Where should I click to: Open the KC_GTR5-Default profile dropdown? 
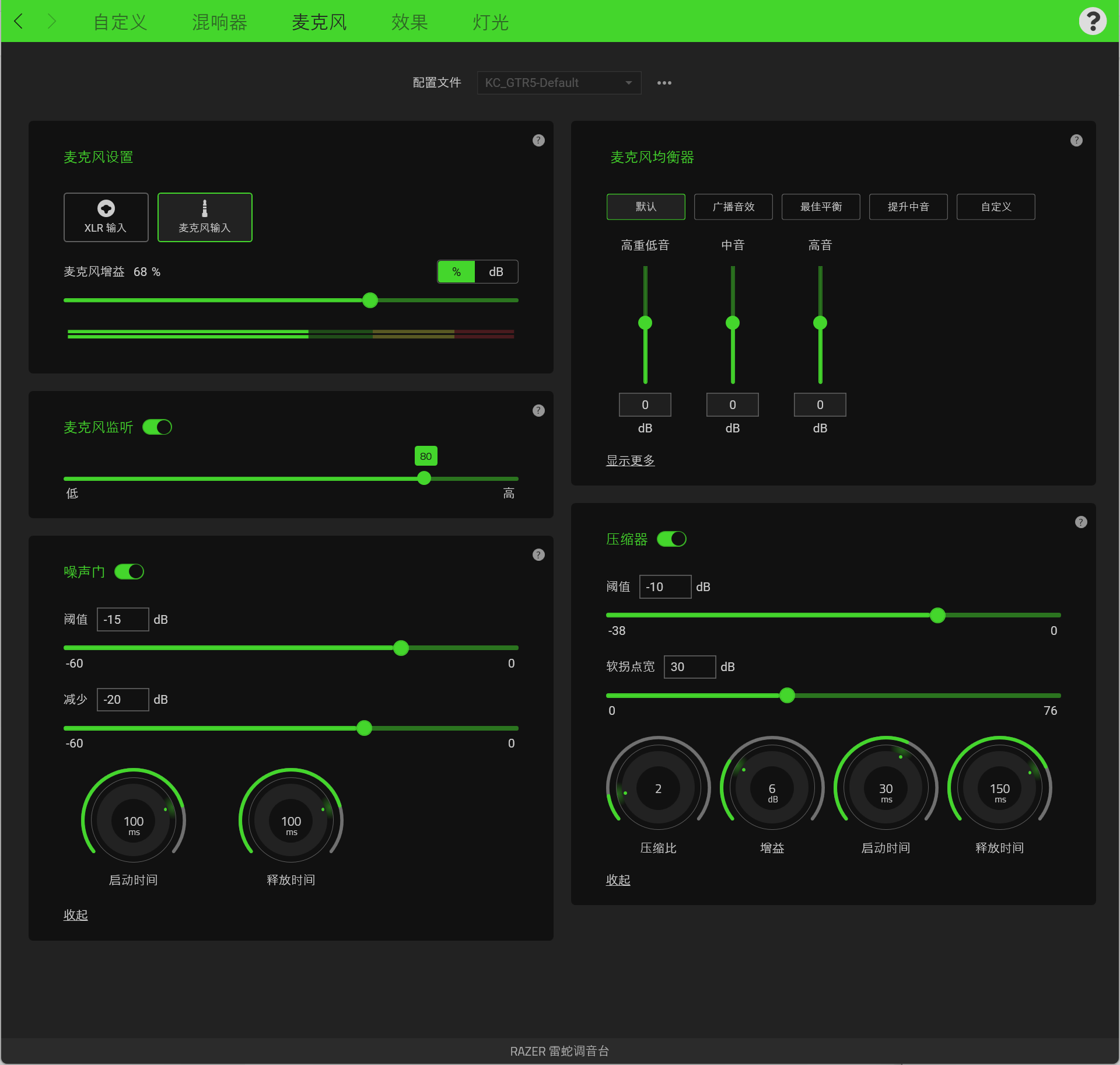pos(559,83)
